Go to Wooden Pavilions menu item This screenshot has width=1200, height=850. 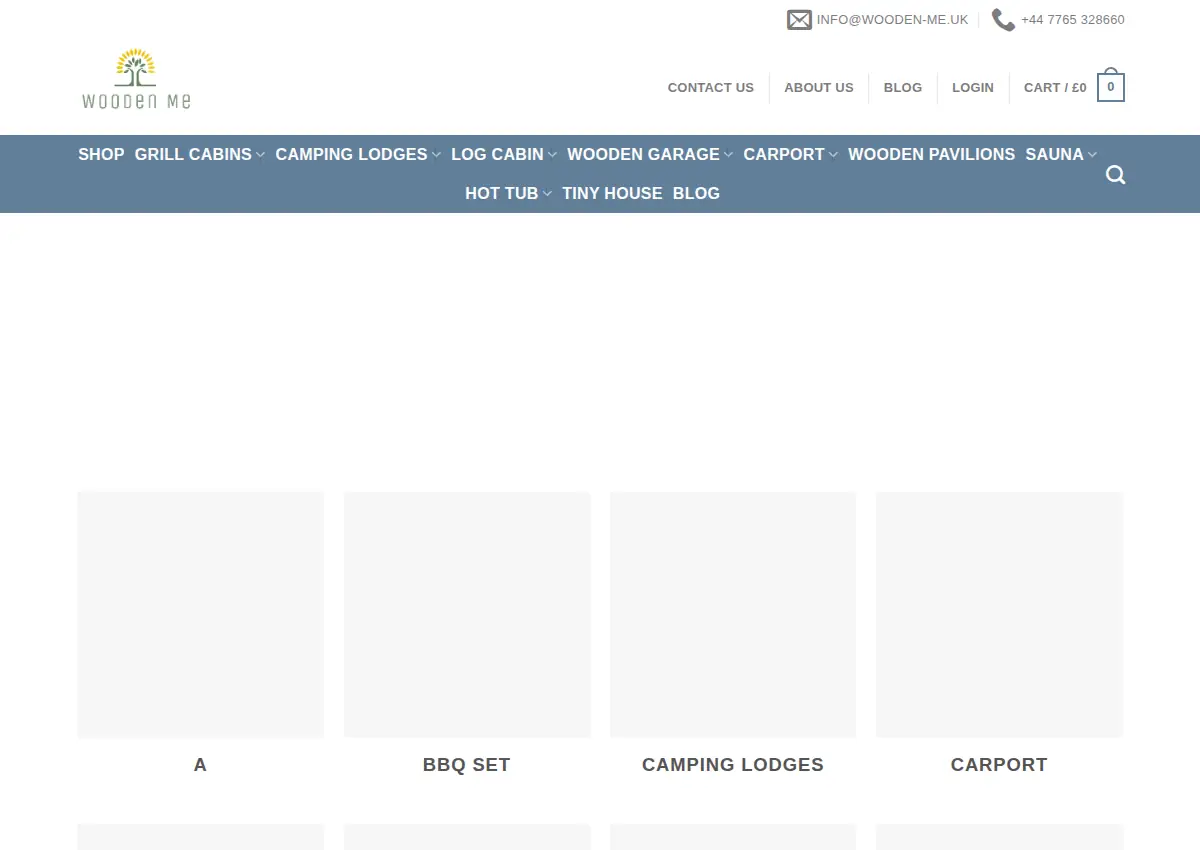(931, 154)
